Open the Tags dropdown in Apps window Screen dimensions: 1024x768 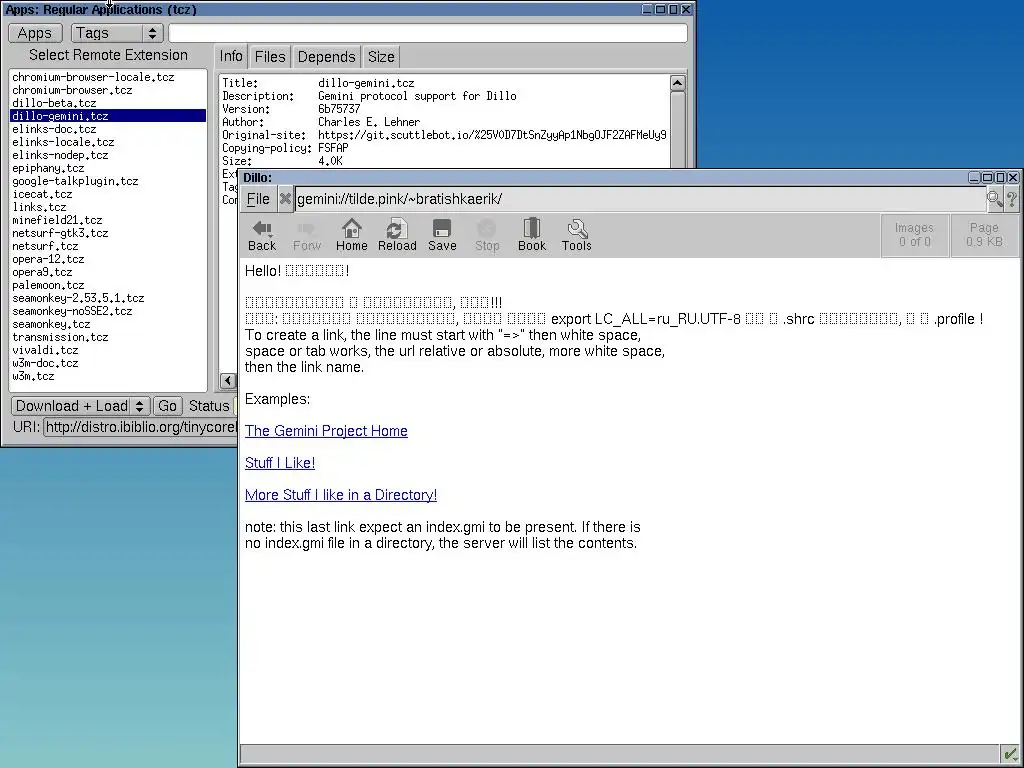(117, 33)
